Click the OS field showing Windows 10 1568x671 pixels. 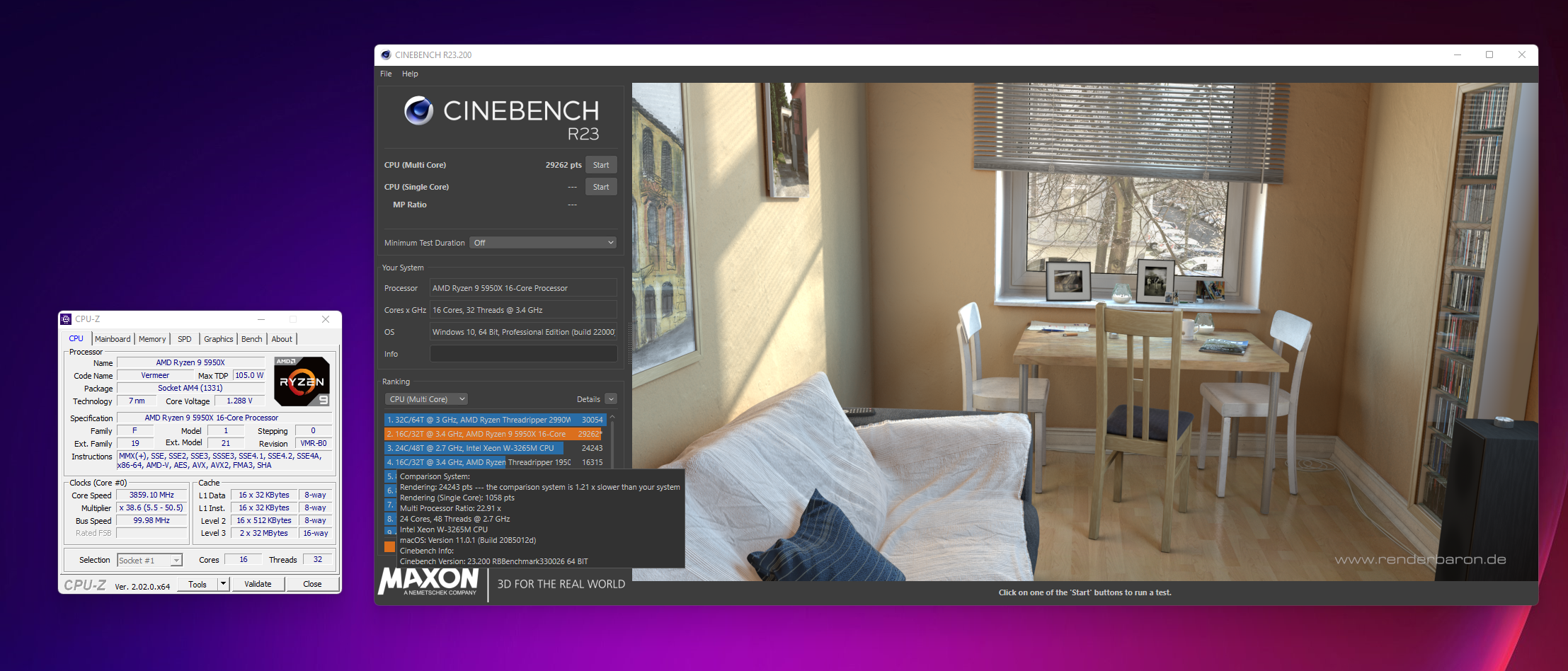[523, 332]
